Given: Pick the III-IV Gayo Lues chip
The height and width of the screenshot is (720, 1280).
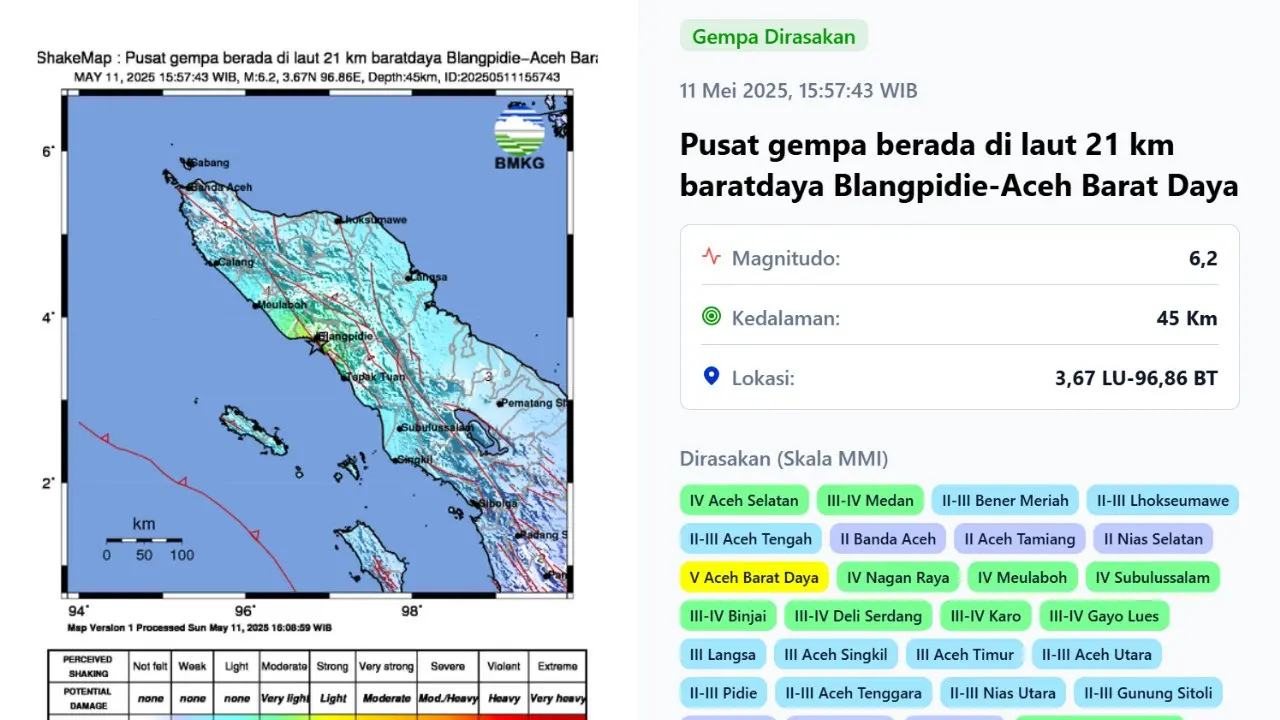Looking at the screenshot, I should 1105,616.
